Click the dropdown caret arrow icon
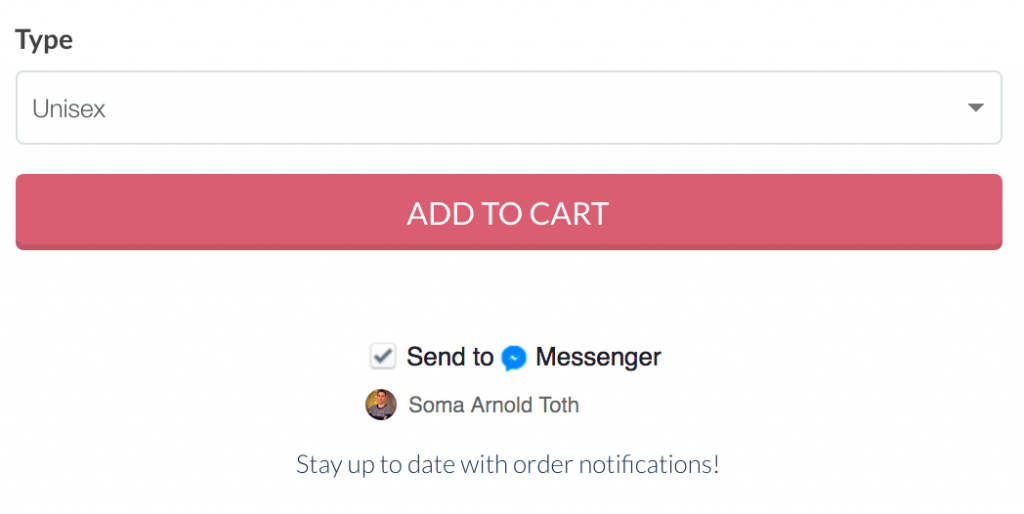The width and height of the screenshot is (1024, 514). [x=976, y=108]
